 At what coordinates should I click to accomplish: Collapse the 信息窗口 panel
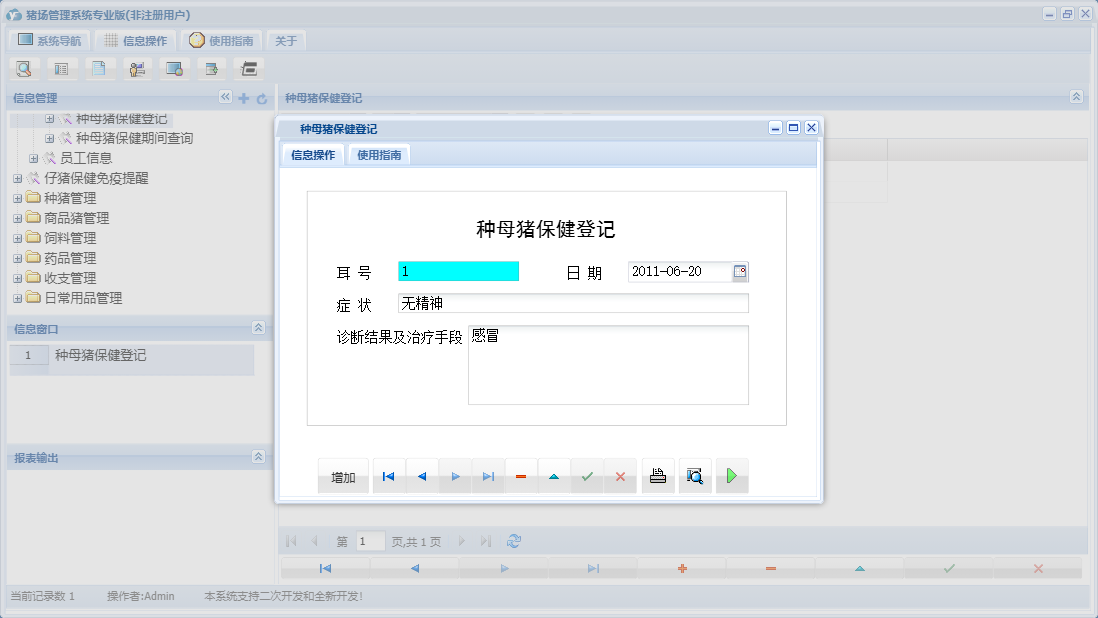pos(256,328)
